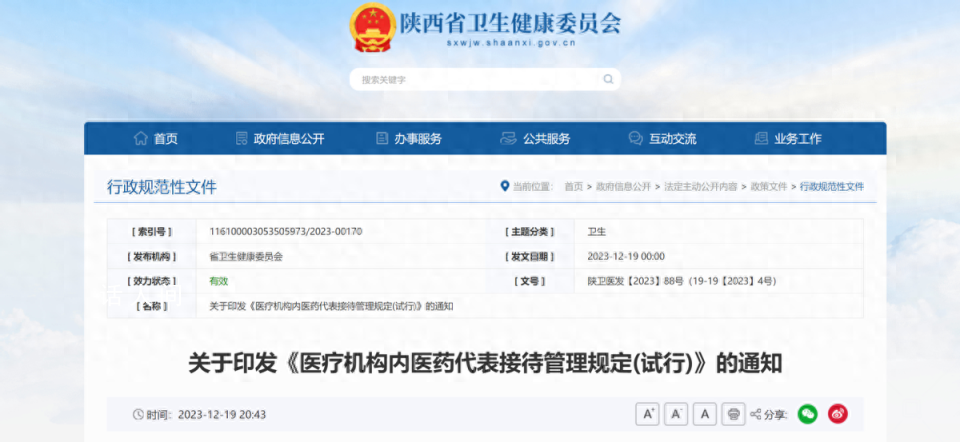This screenshot has height=442, width=960.
Task: Share via red Weibo icon
Action: pyautogui.click(x=838, y=414)
